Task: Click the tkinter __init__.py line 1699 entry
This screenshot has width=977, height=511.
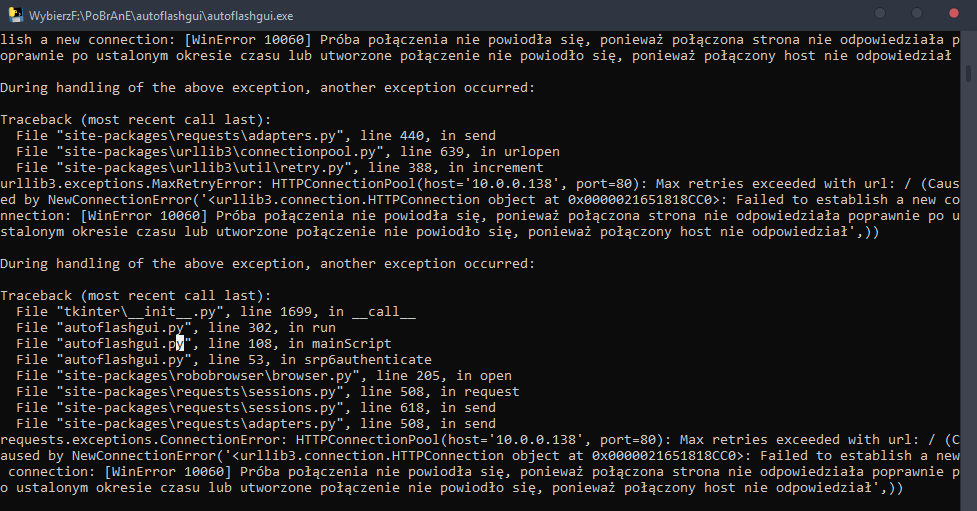Action: [x=215, y=311]
